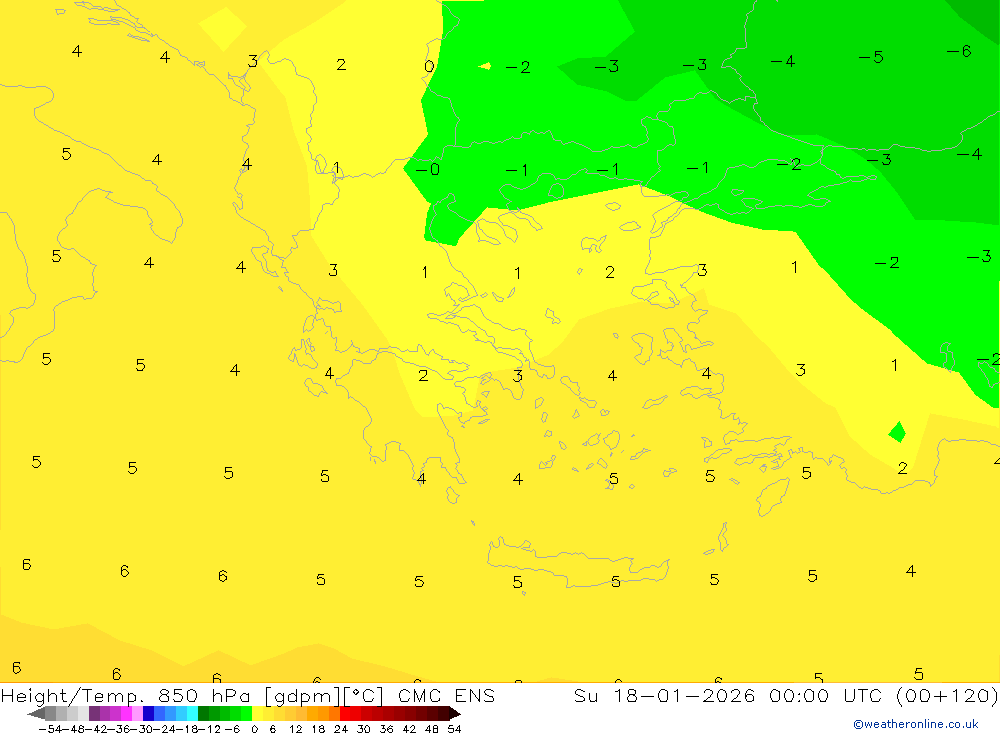Select the cyan legend swatch above -18
Viewport: 1000px width, 733px height.
192,713
